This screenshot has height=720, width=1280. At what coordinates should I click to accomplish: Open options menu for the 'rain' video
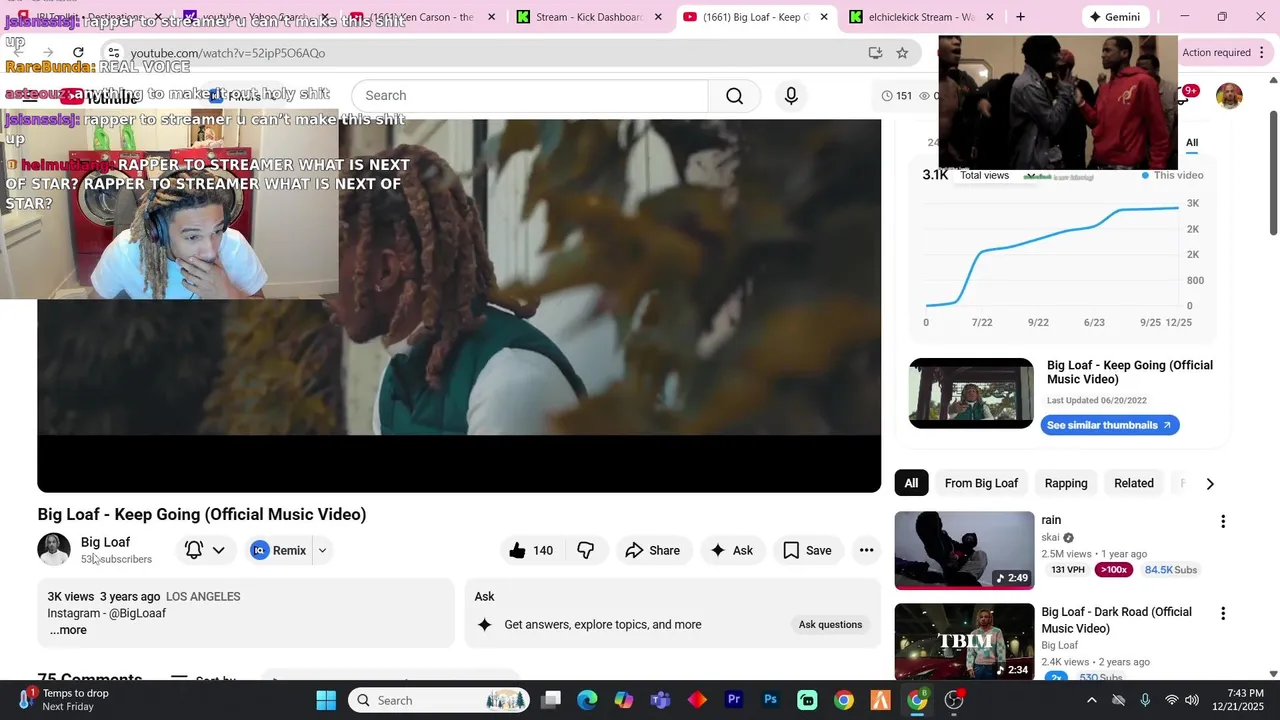(1222, 521)
